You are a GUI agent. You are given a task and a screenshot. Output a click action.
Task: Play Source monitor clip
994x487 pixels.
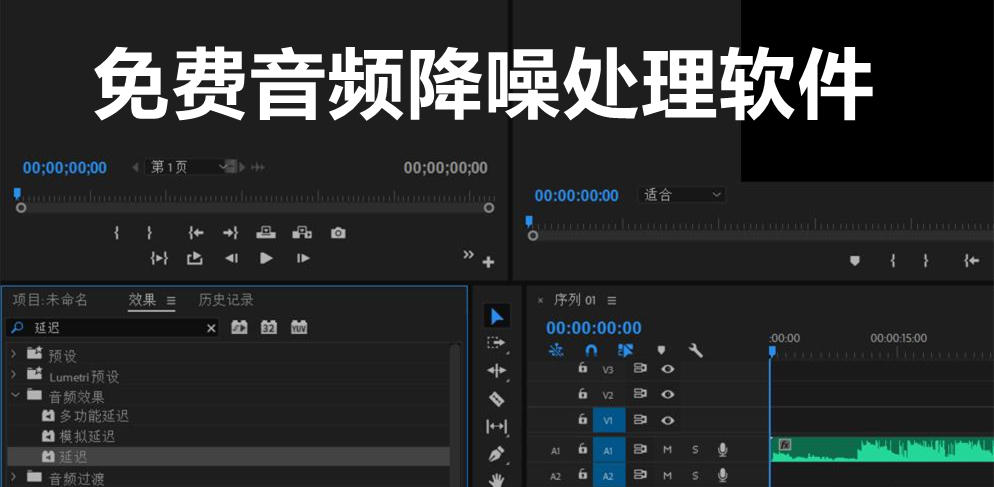coord(267,258)
